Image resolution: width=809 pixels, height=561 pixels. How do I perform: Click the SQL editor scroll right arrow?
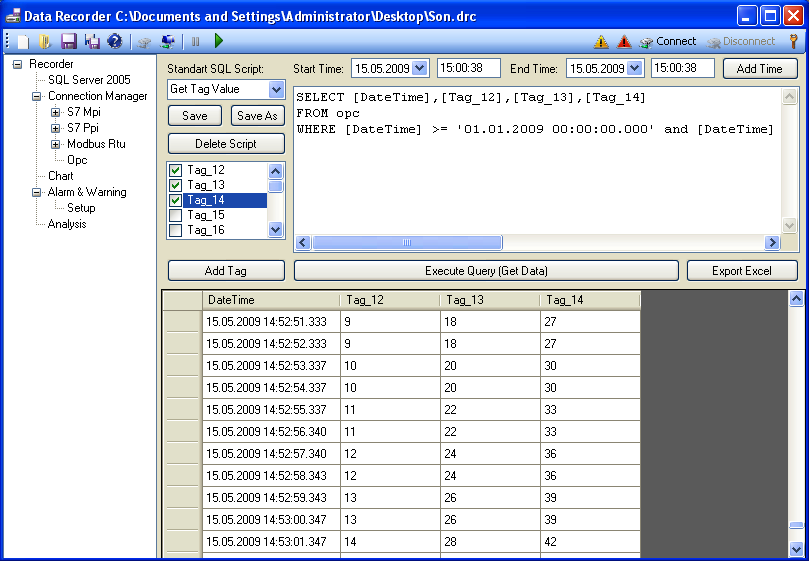click(x=772, y=242)
